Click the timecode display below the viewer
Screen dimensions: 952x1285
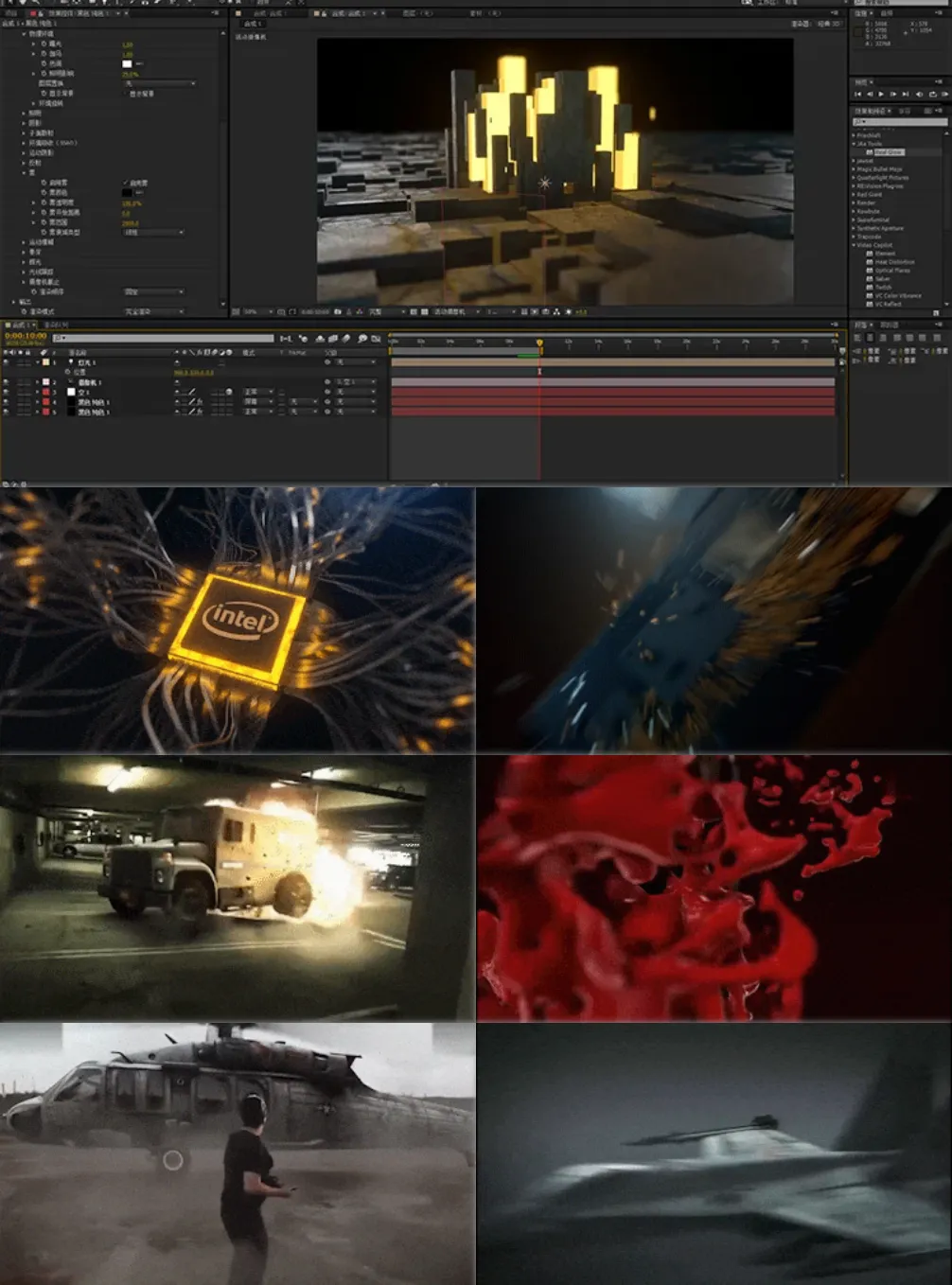pyautogui.click(x=315, y=311)
